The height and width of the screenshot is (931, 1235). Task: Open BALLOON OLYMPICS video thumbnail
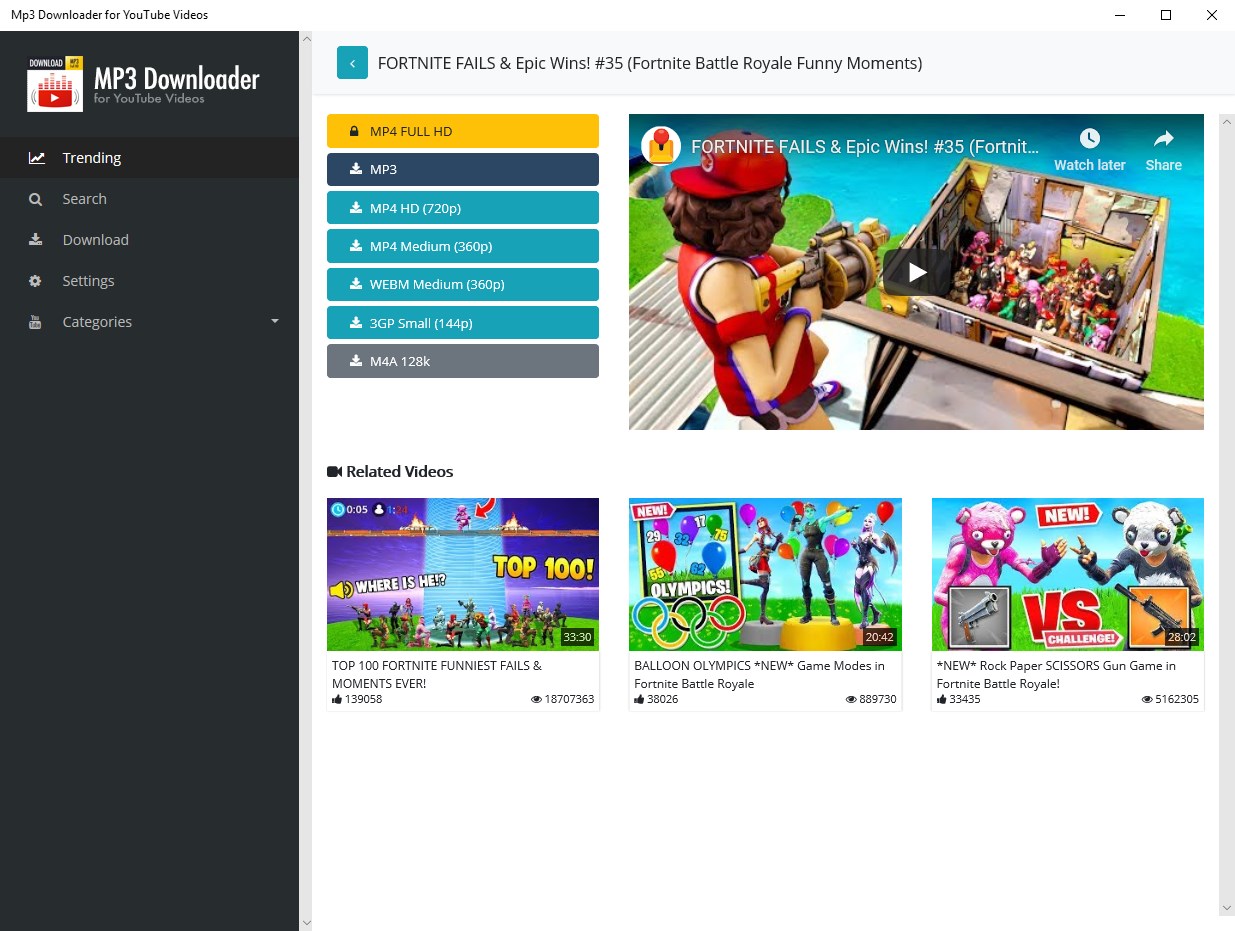[765, 574]
